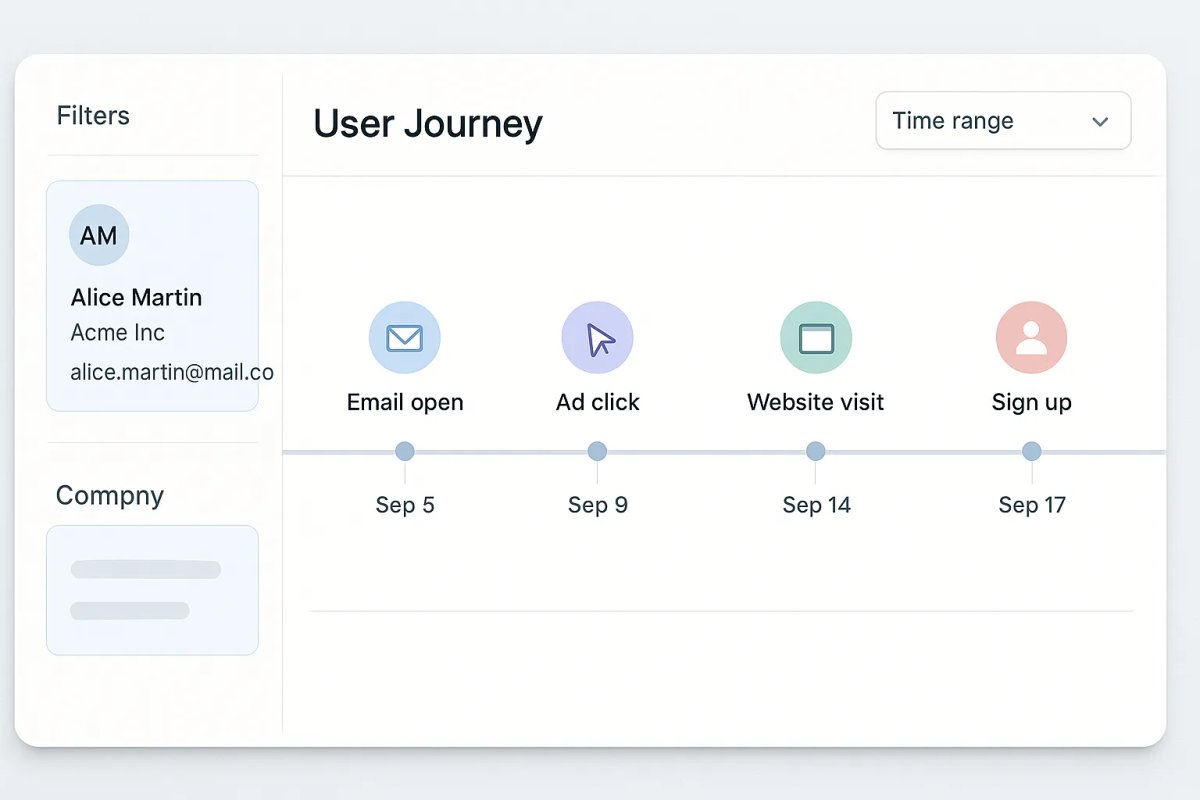Click the envelope inside the blue circle
The width and height of the screenshot is (1200, 800).
[404, 337]
